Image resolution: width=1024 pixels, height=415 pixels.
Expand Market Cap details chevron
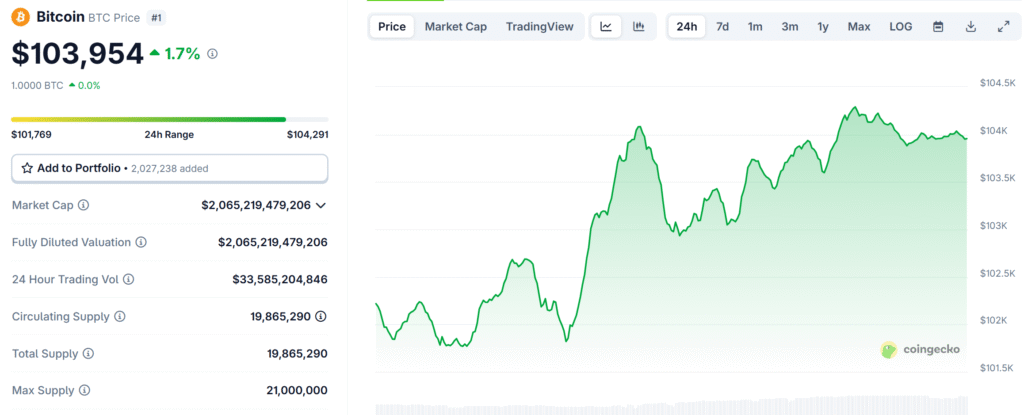click(x=320, y=205)
